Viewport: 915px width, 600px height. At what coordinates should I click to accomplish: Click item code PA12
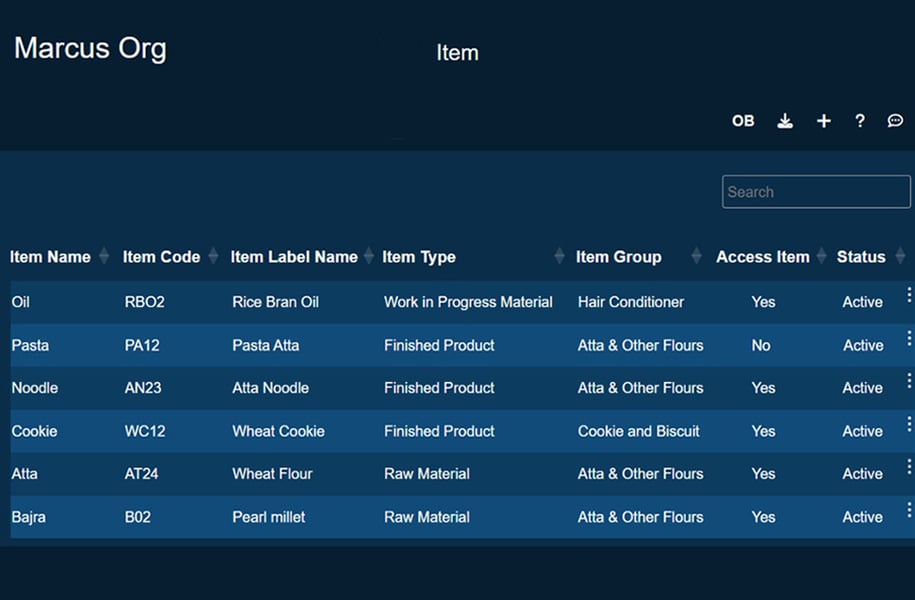click(142, 345)
